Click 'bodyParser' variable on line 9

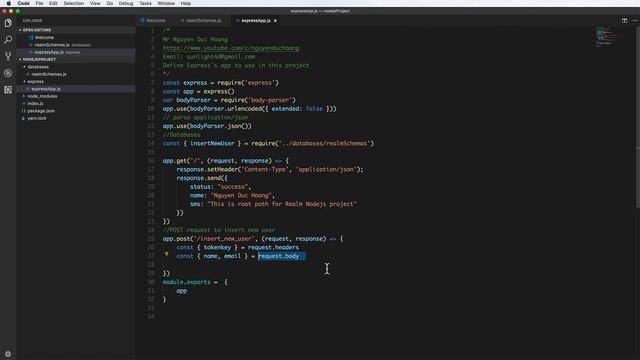coord(193,100)
